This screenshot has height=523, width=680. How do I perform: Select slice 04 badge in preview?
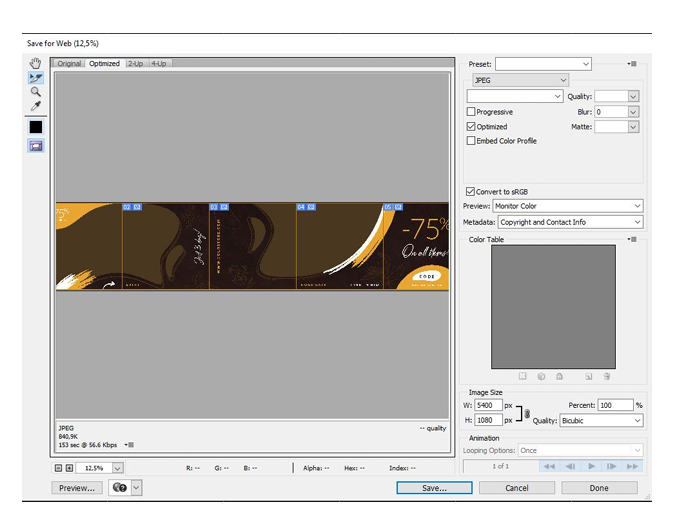point(306,207)
